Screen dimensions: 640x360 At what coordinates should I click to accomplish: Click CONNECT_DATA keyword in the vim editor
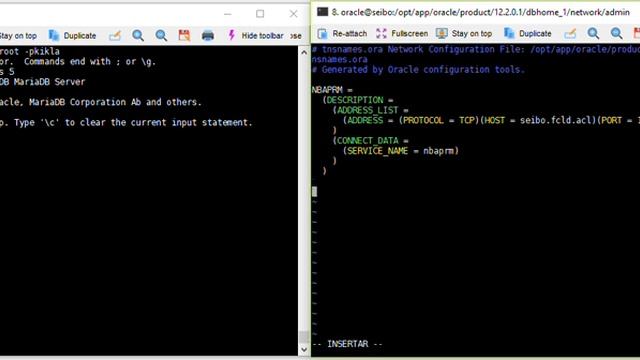point(367,141)
